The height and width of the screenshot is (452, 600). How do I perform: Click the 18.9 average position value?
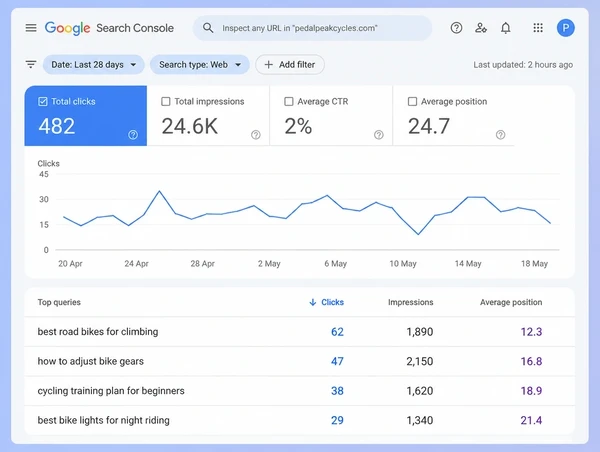(531, 391)
